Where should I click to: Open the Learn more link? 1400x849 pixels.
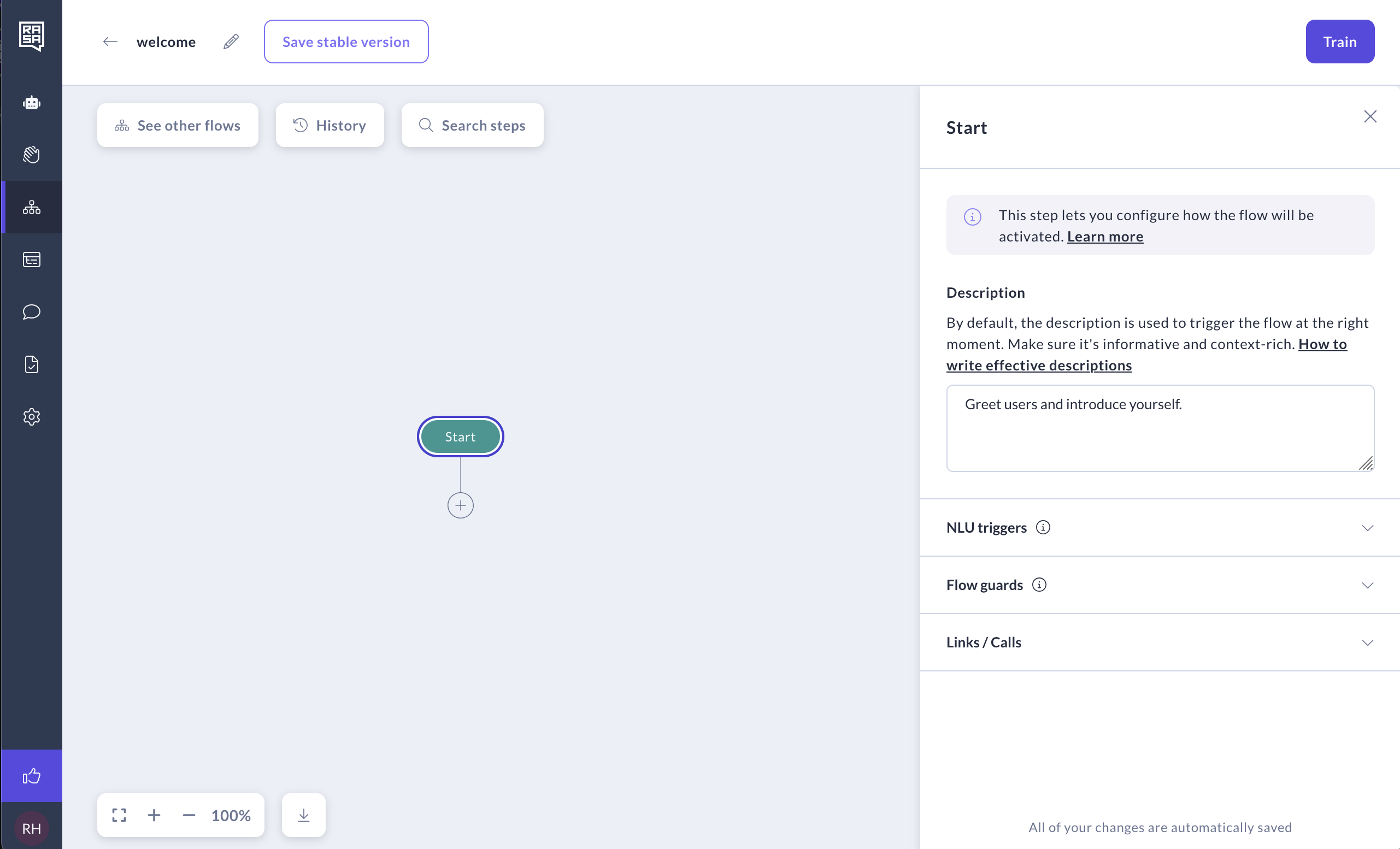[x=1104, y=237]
